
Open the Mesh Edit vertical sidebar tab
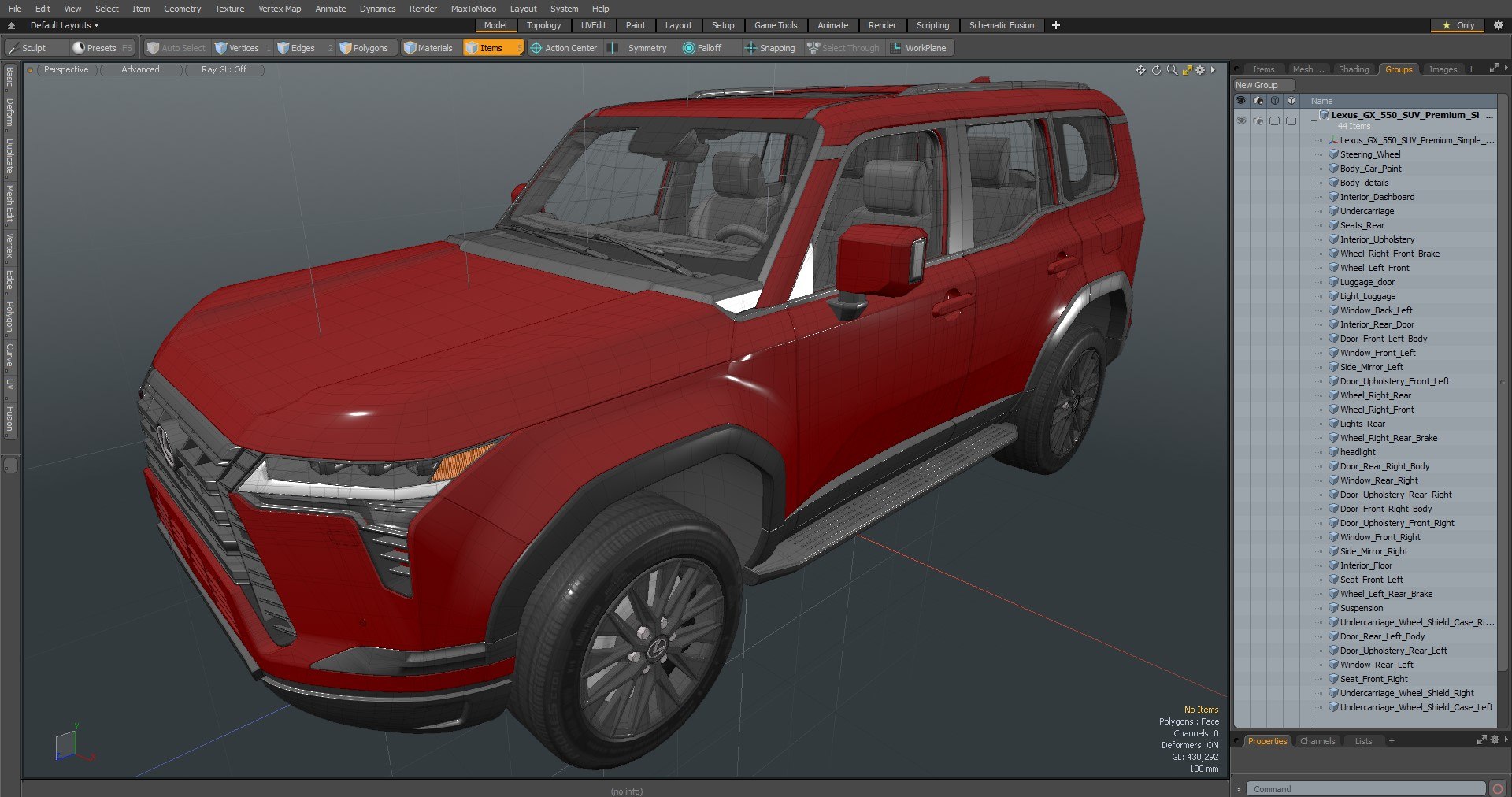coord(10,204)
